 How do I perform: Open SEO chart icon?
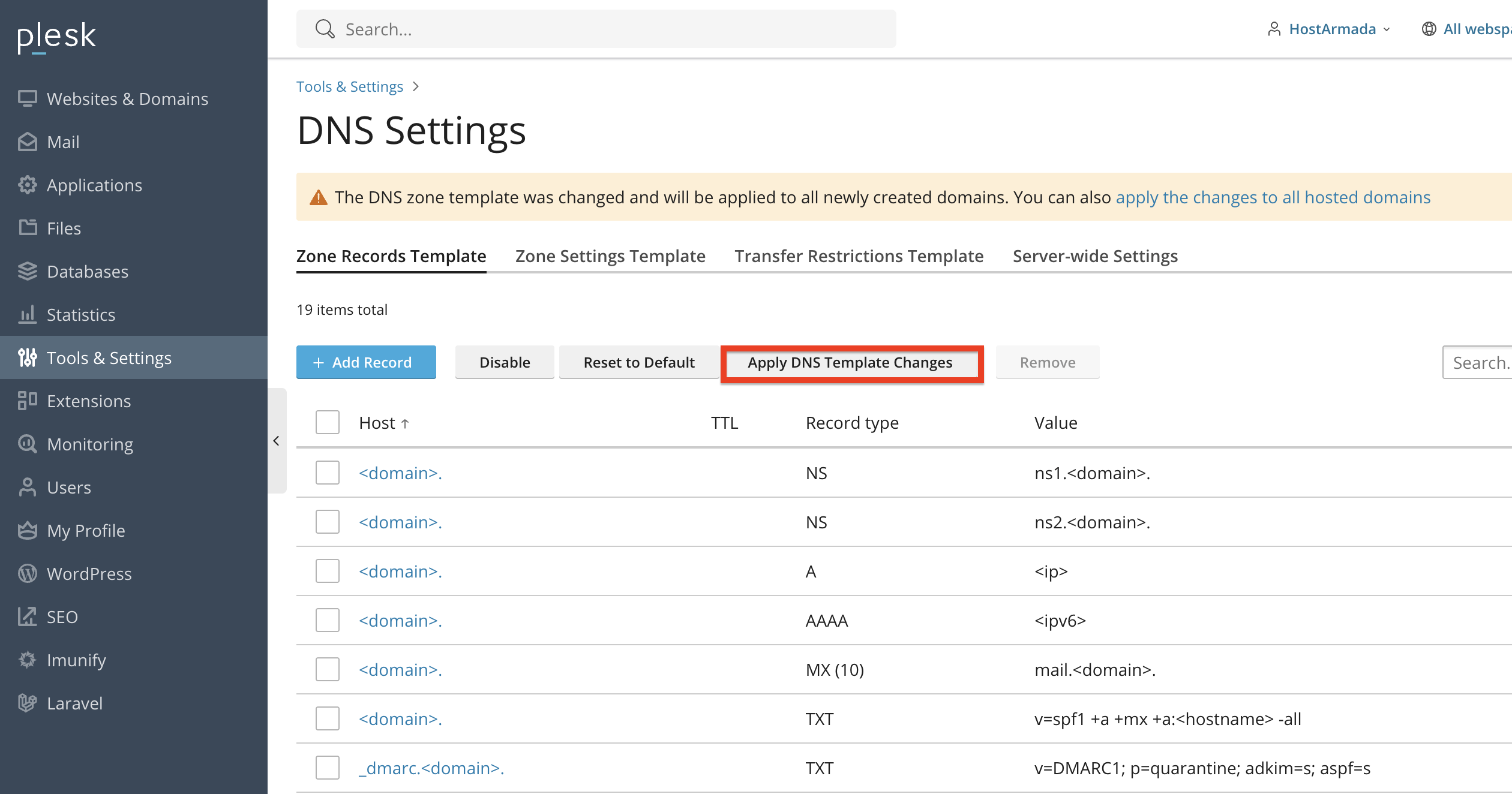tap(28, 617)
